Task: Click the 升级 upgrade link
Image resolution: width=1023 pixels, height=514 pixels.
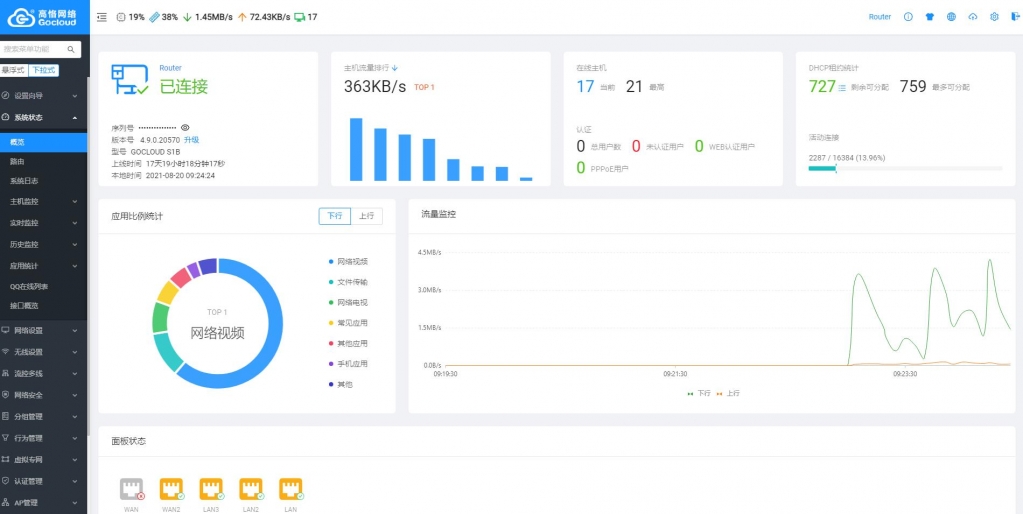Action: click(191, 140)
